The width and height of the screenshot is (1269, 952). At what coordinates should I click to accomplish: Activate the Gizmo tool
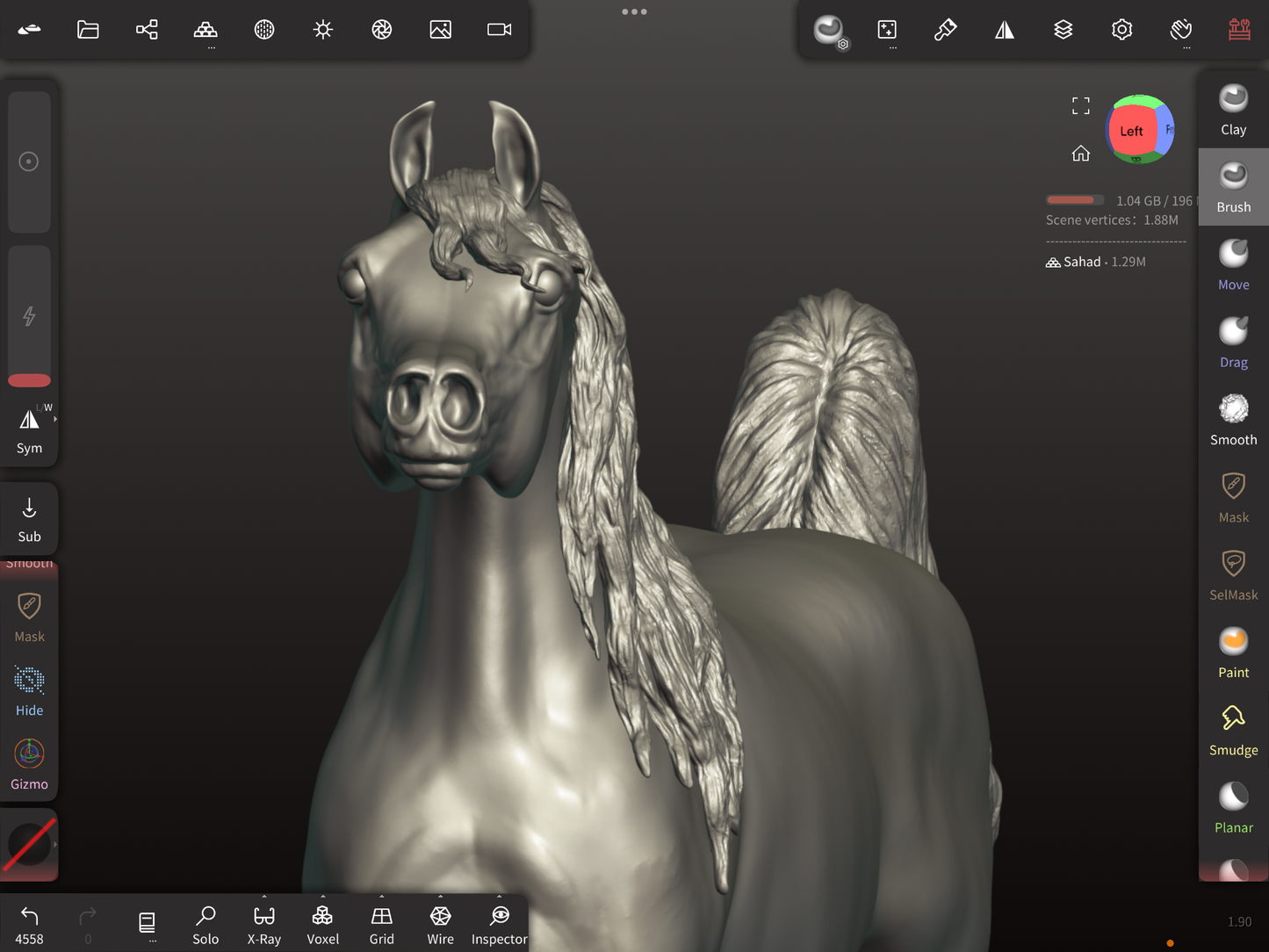point(29,763)
